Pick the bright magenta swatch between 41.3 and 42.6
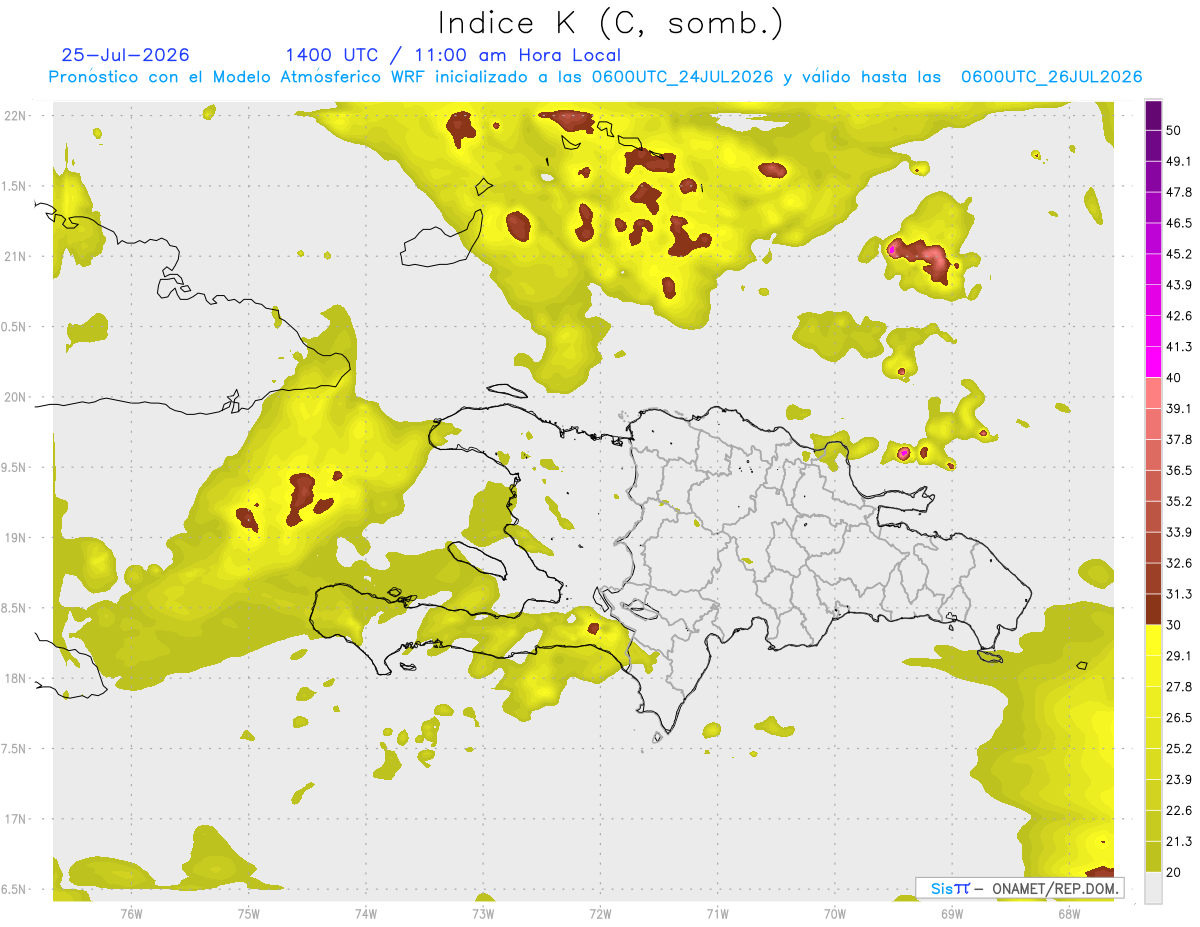This screenshot has height=927, width=1200. point(1153,331)
